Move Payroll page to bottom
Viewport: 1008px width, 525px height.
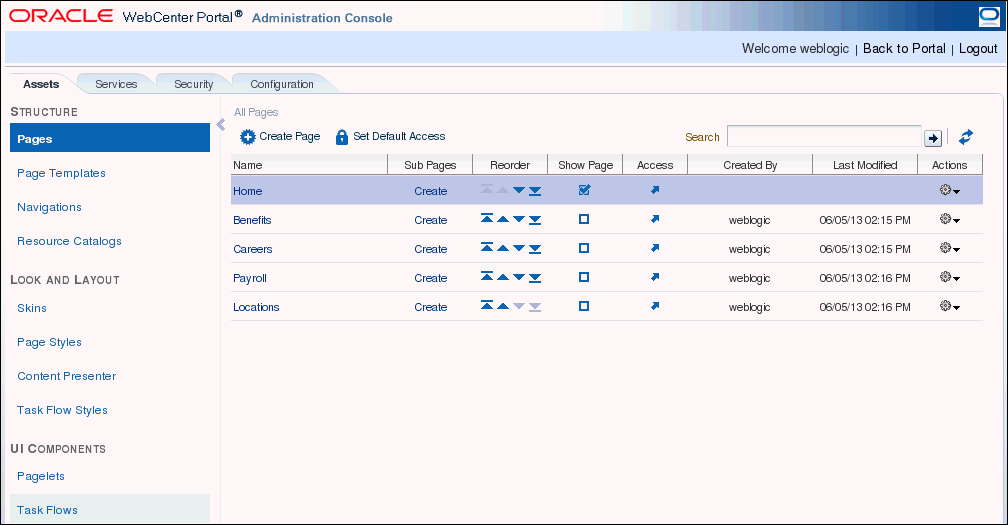(535, 277)
